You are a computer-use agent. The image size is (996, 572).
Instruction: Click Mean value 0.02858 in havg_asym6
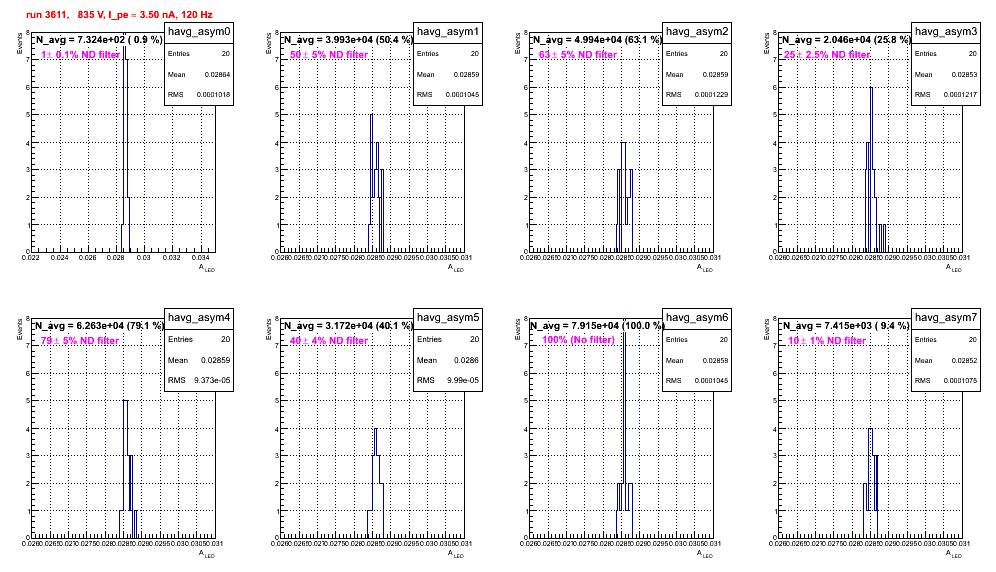tap(715, 360)
